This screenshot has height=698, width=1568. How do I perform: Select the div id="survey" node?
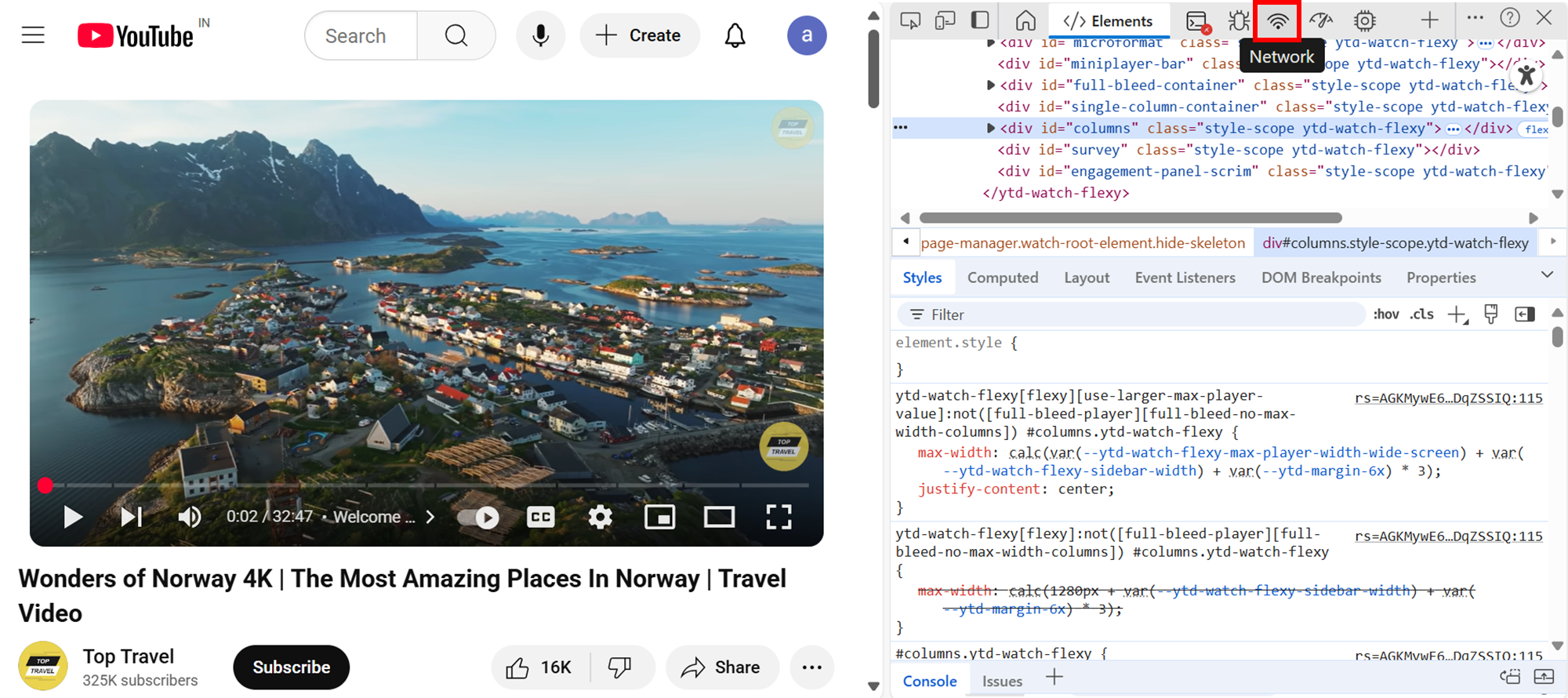point(1239,150)
